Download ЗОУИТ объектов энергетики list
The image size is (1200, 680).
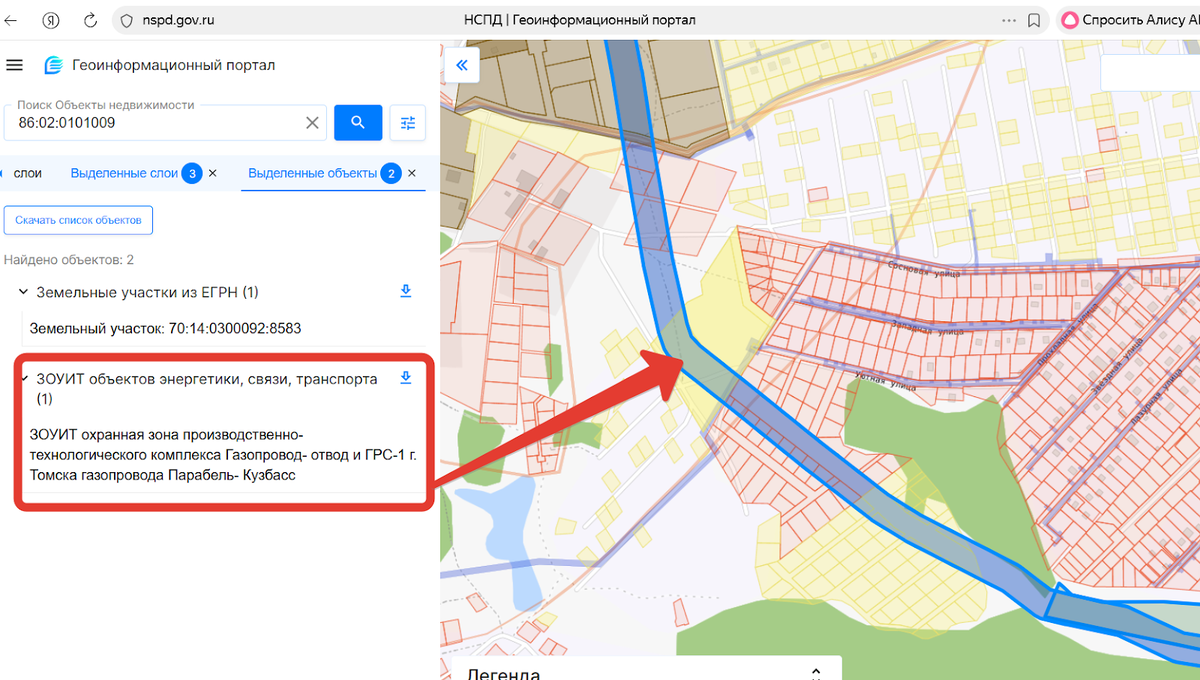(x=406, y=378)
